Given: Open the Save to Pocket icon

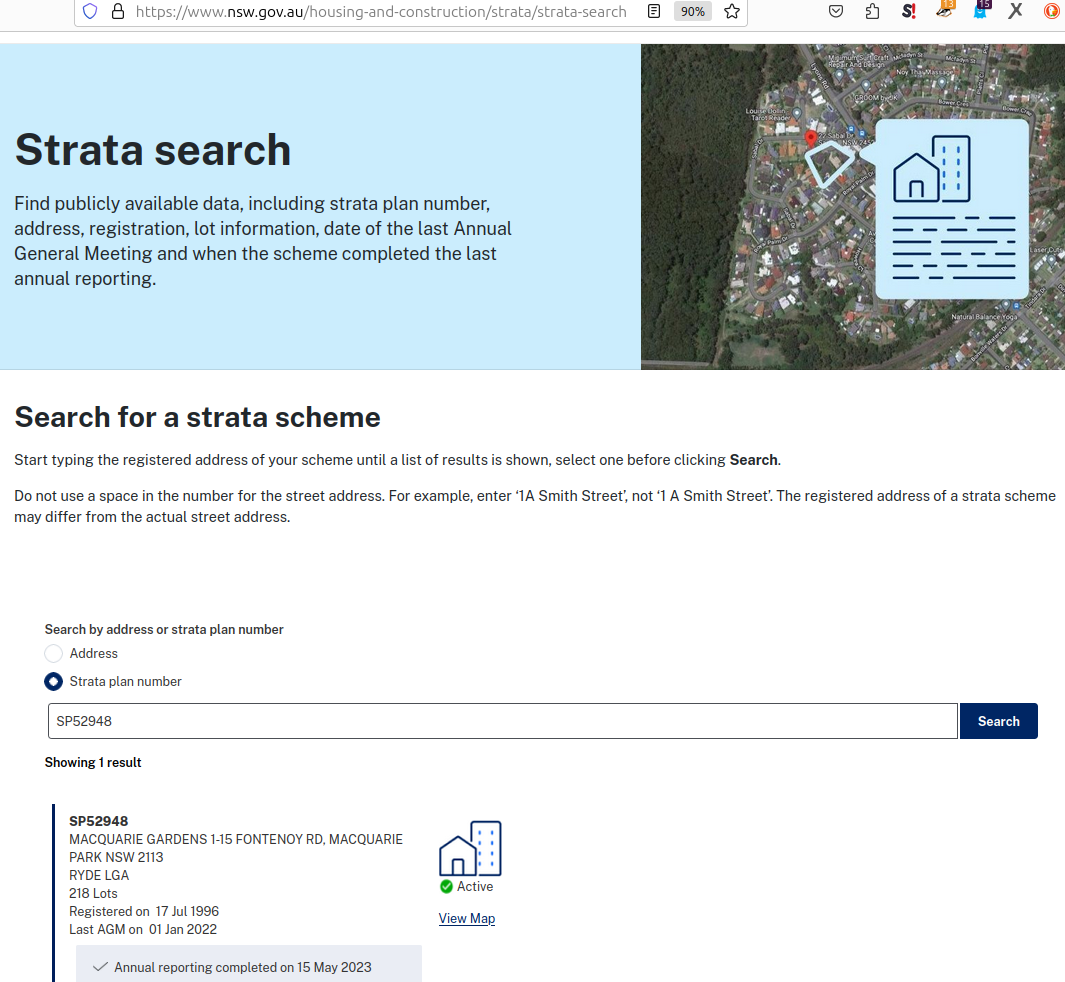Looking at the screenshot, I should 836,12.
